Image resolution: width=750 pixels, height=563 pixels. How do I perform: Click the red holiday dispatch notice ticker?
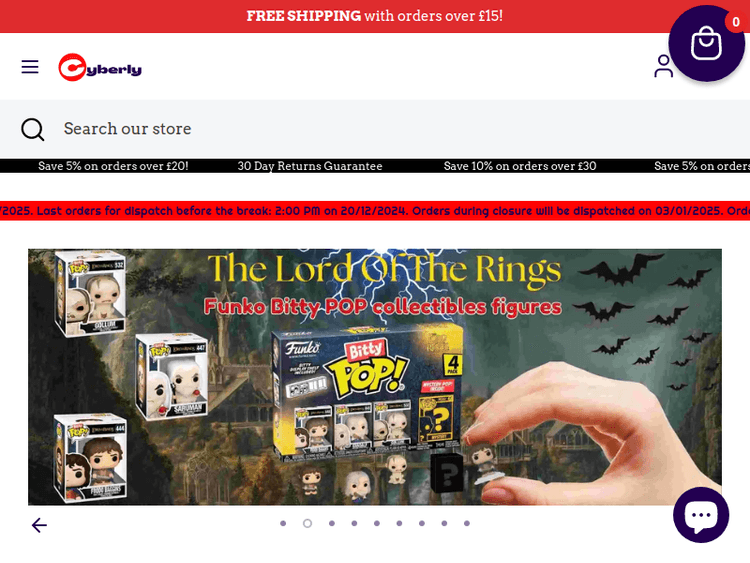[x=375, y=211]
